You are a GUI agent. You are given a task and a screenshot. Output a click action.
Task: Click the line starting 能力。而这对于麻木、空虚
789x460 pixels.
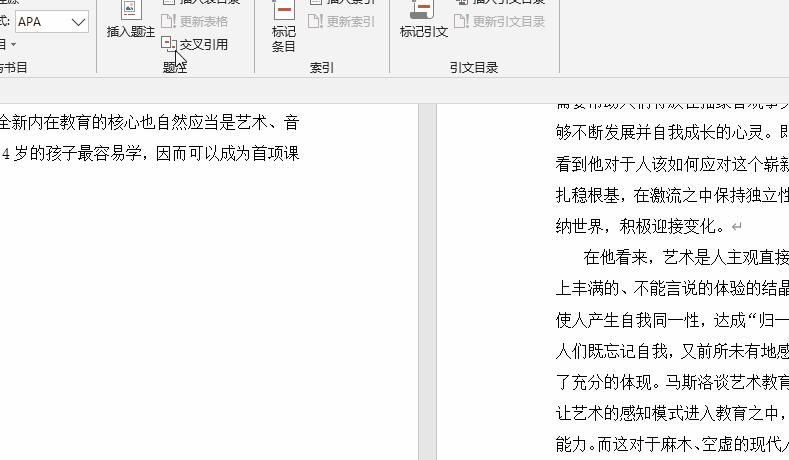(x=672, y=444)
